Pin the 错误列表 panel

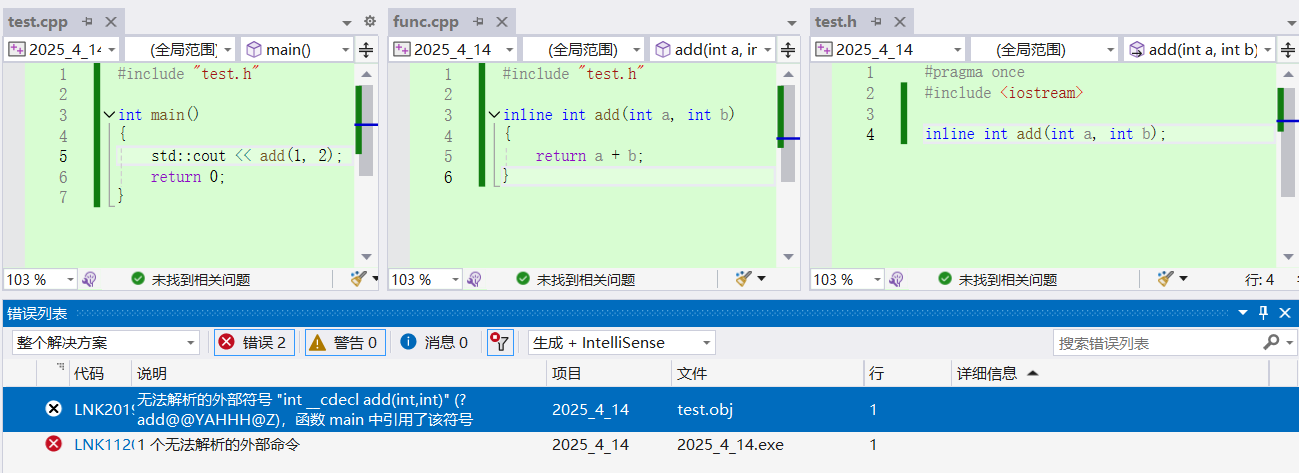[1263, 313]
